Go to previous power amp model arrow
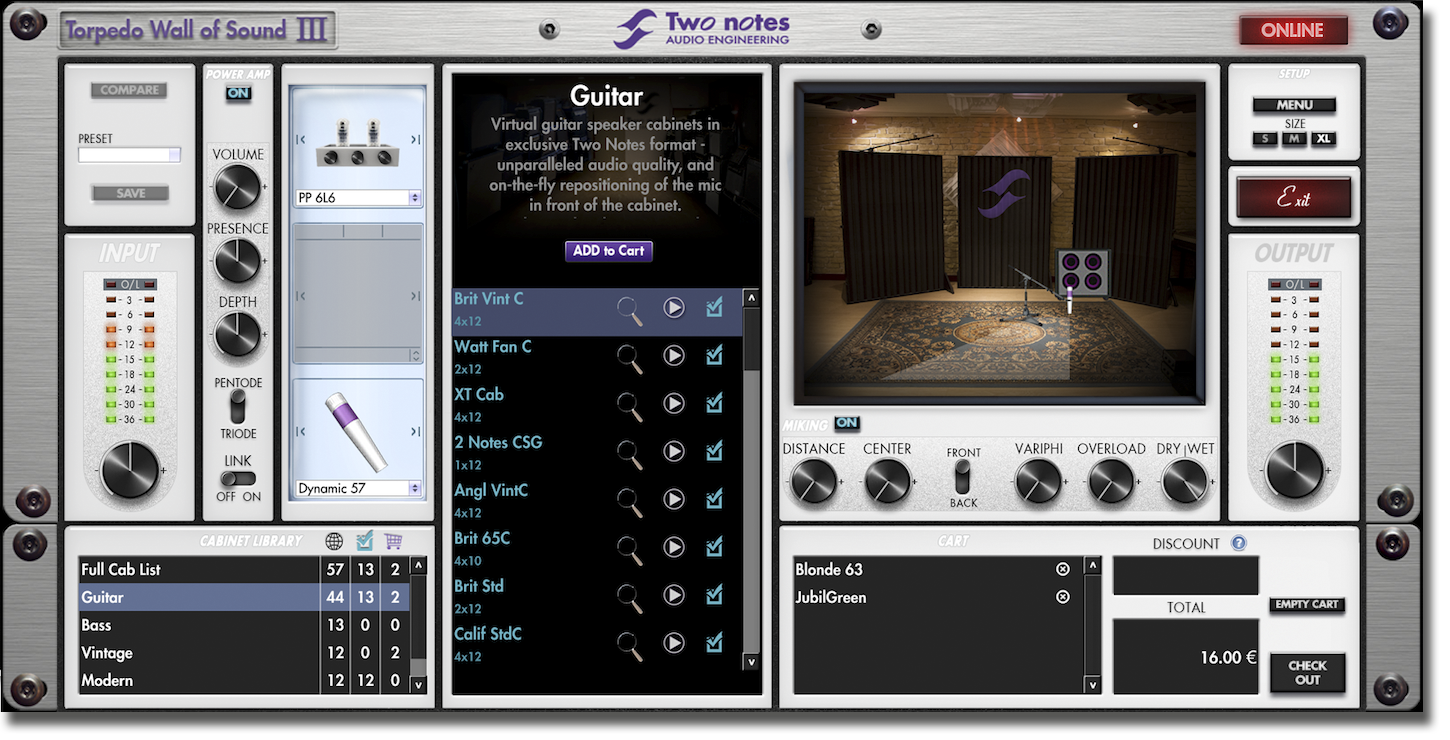Image resolution: width=1450 pixels, height=740 pixels. tap(300, 140)
